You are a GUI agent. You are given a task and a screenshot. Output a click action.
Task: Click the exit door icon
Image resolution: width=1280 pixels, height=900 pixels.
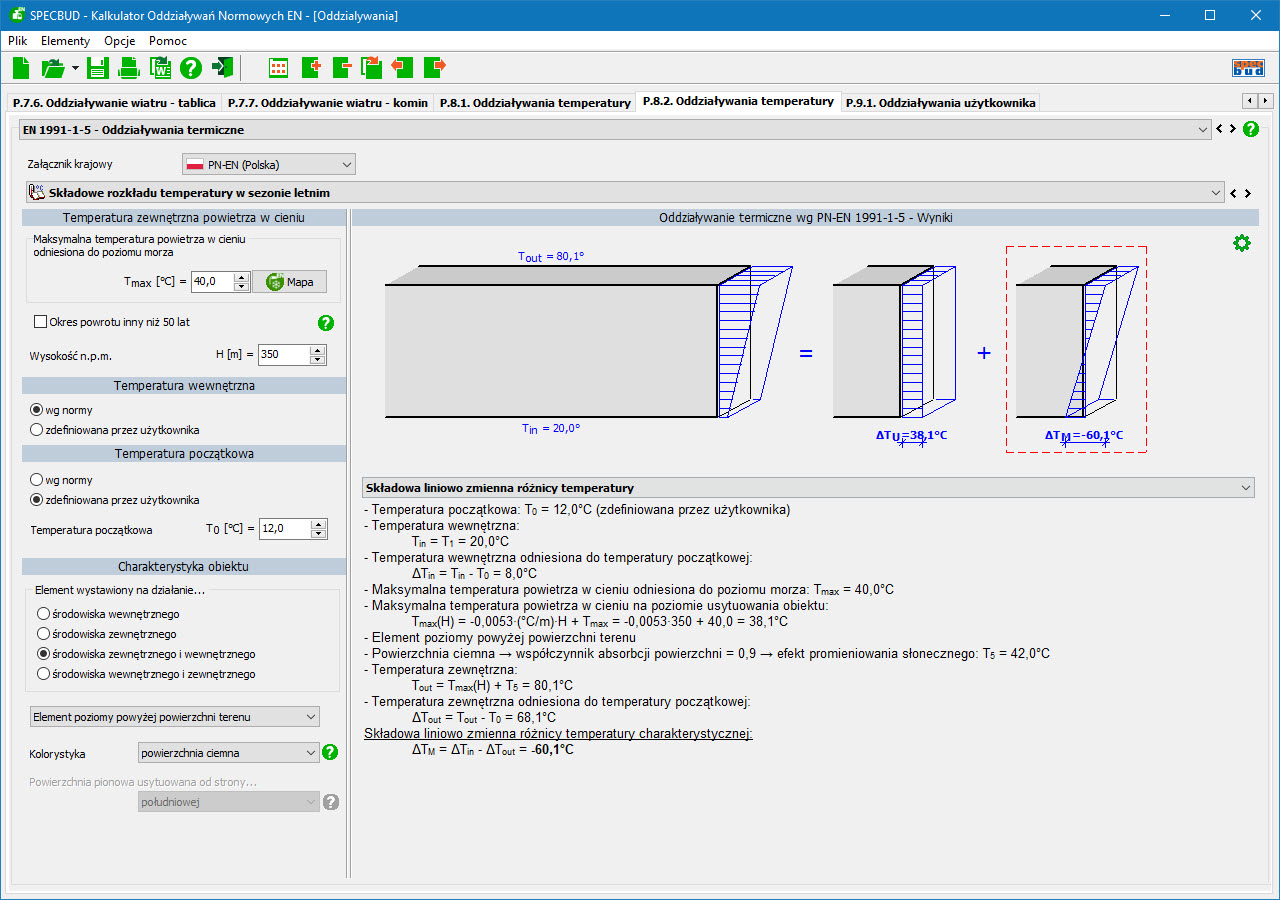(x=222, y=68)
